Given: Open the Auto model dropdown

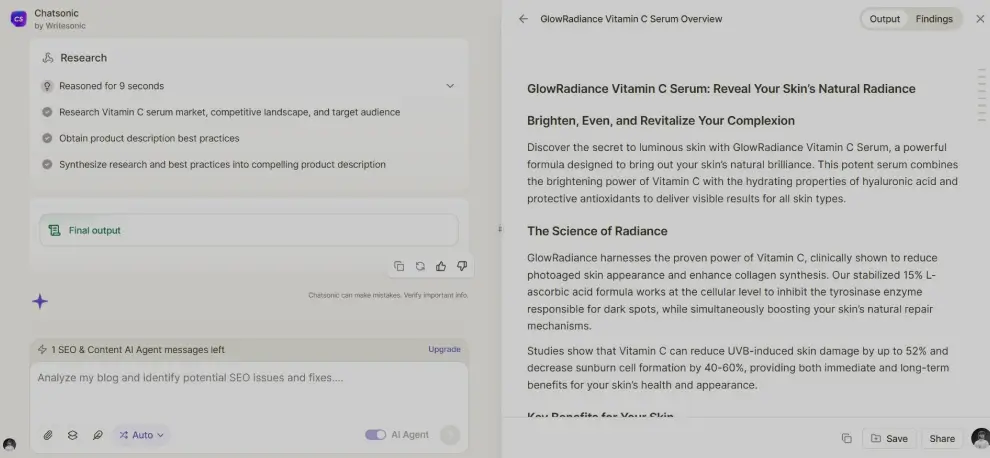Looking at the screenshot, I should (141, 435).
